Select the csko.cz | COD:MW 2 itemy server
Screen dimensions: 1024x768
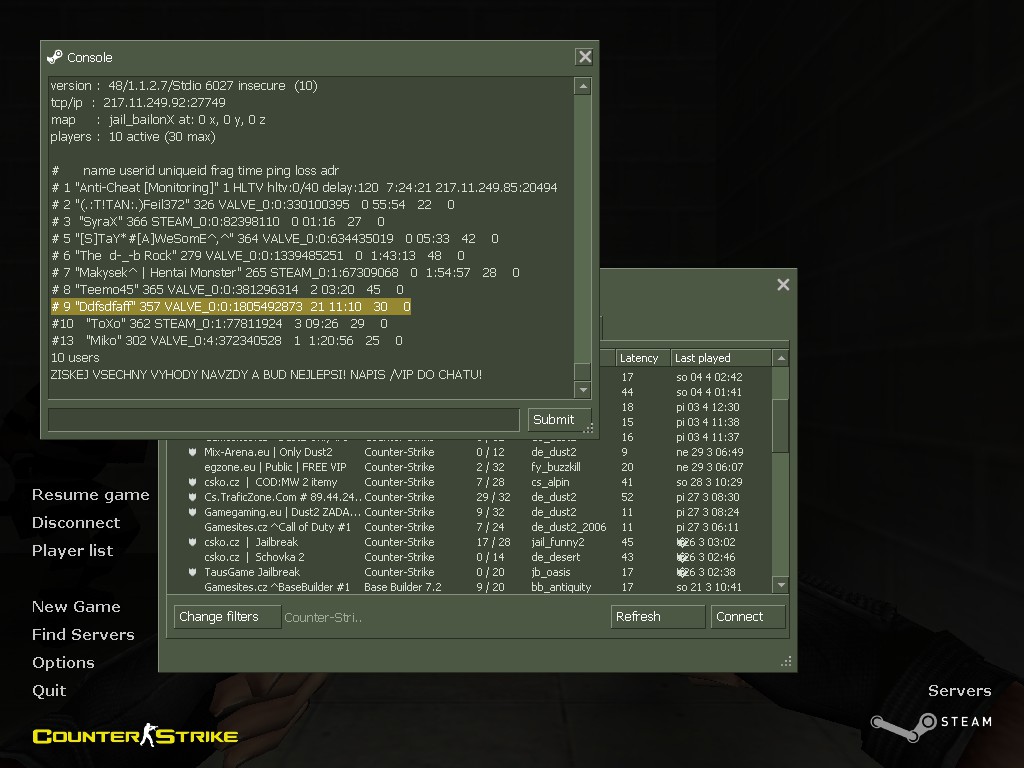click(470, 482)
